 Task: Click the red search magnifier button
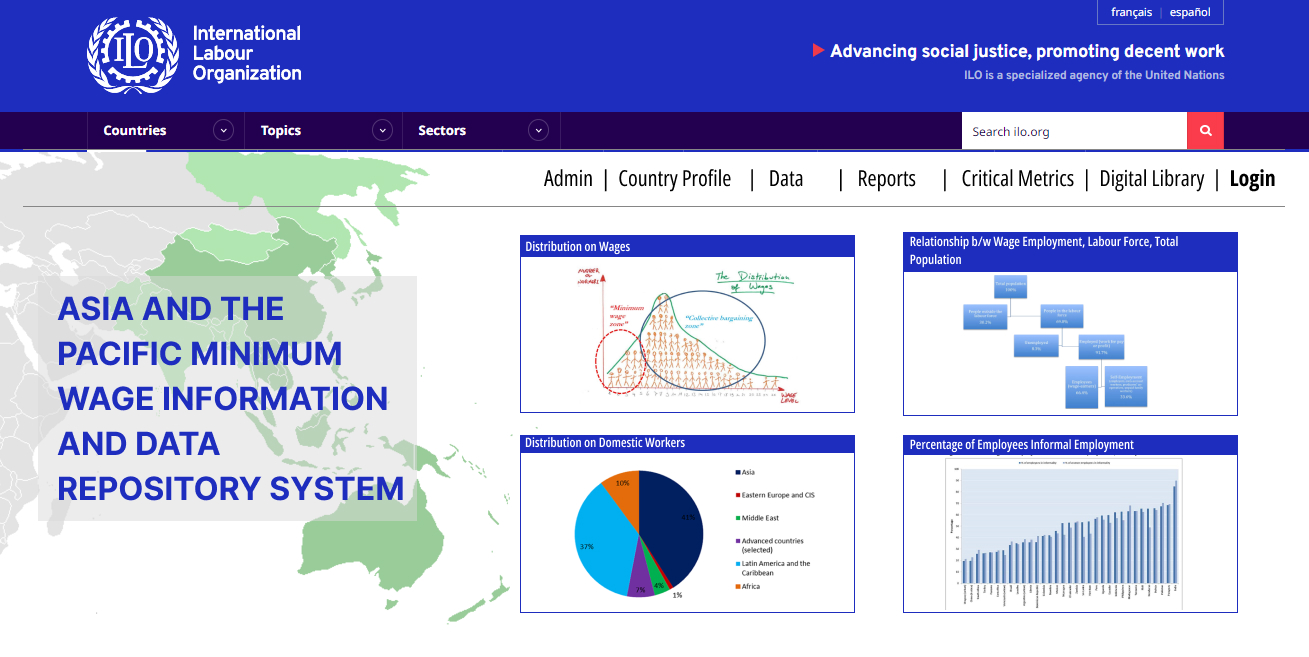[x=1205, y=131]
